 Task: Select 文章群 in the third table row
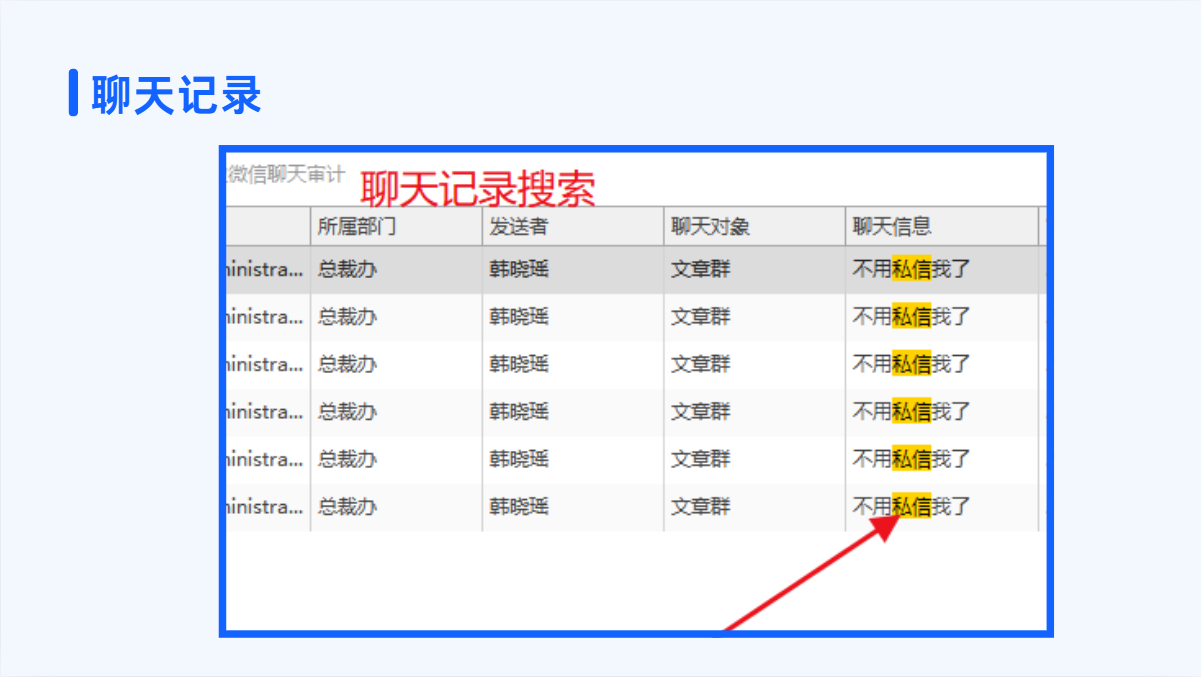coord(700,364)
